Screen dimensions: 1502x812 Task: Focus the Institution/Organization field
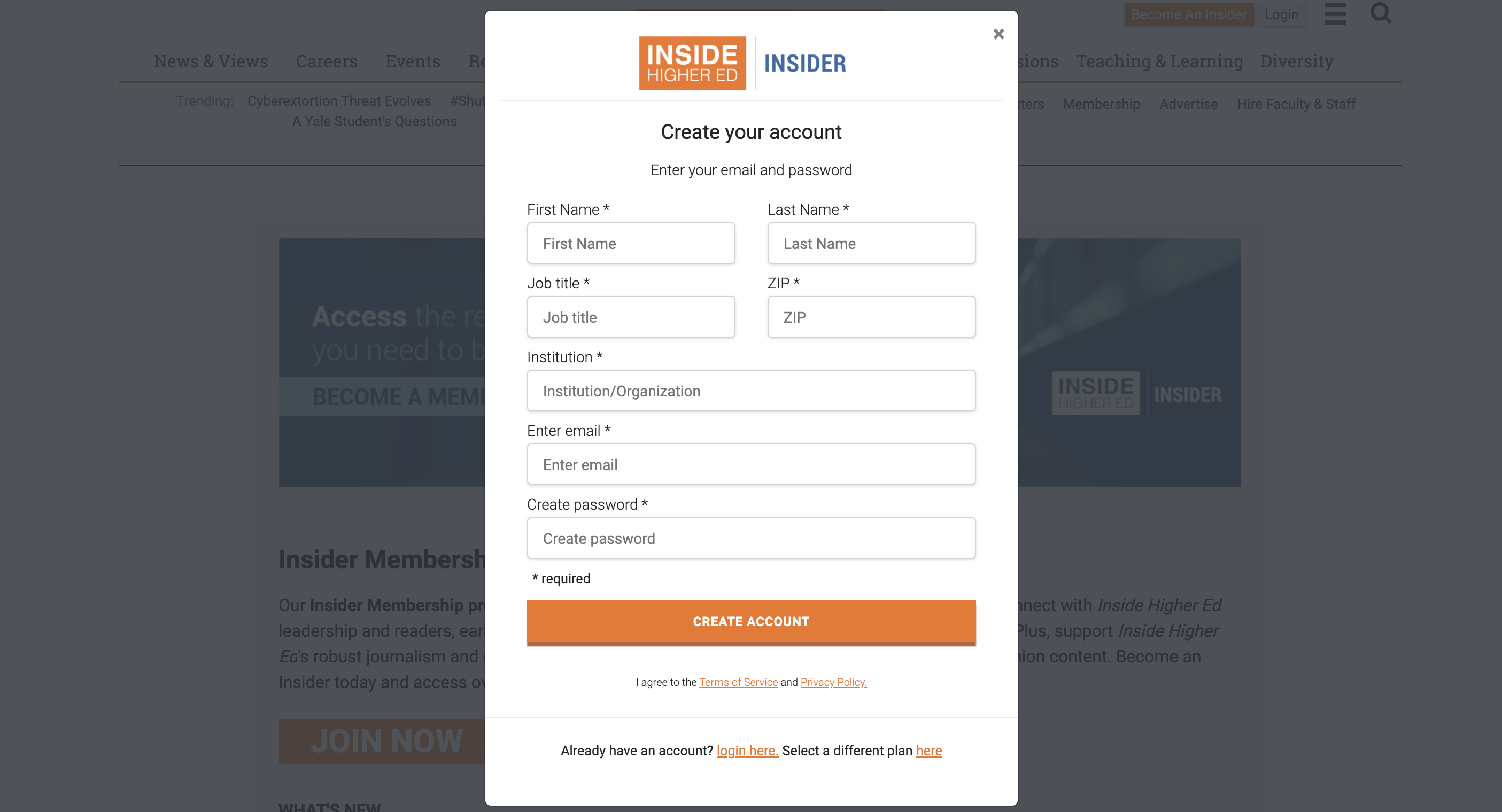click(751, 391)
